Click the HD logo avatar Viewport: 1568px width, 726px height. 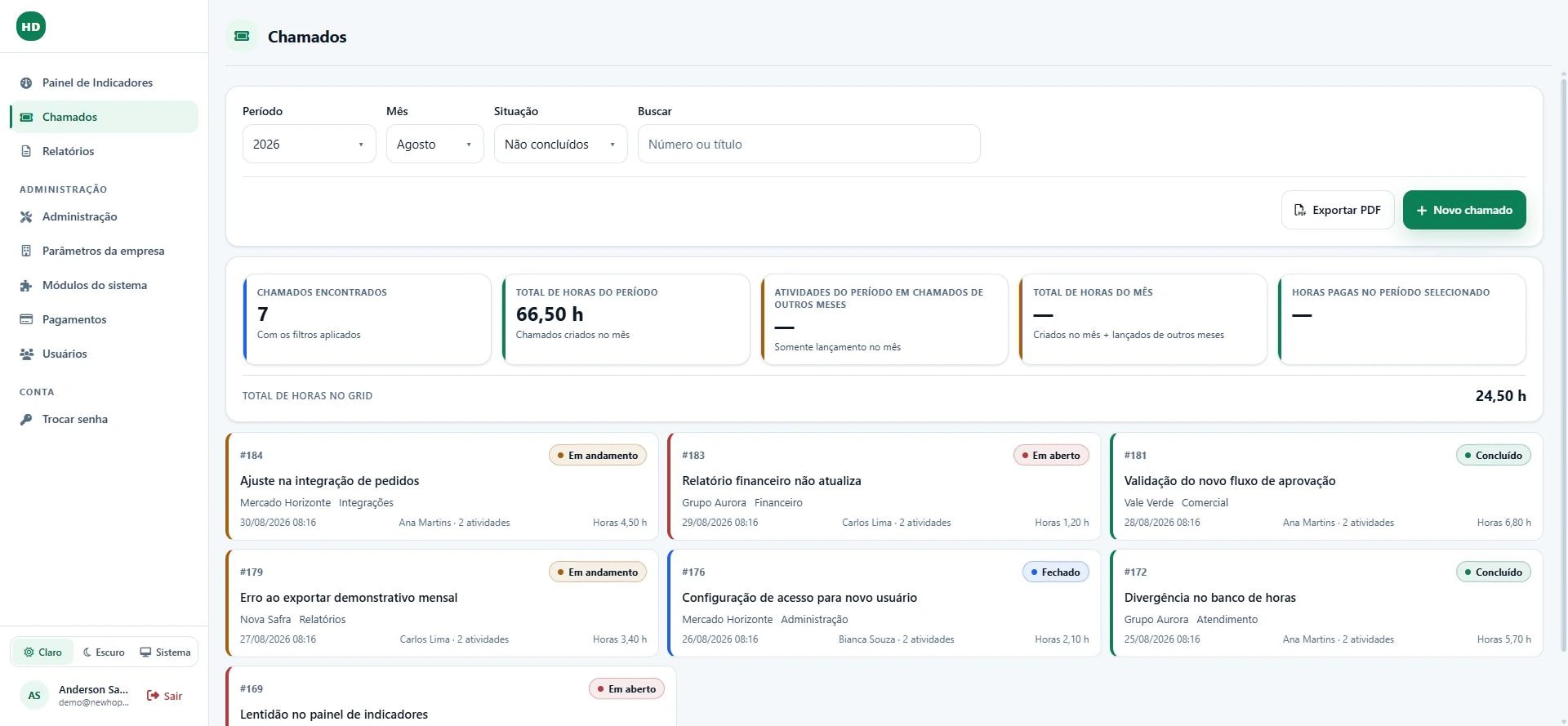tap(31, 26)
